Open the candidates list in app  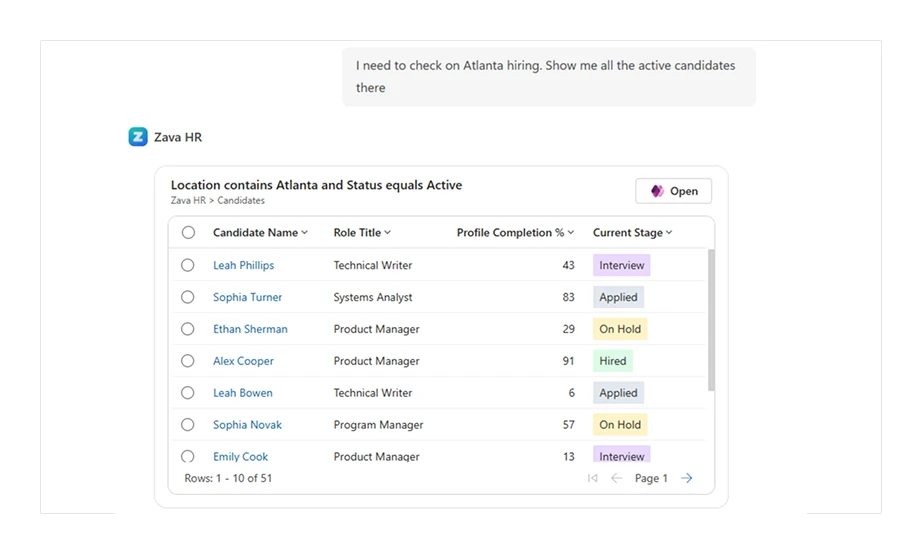673,191
